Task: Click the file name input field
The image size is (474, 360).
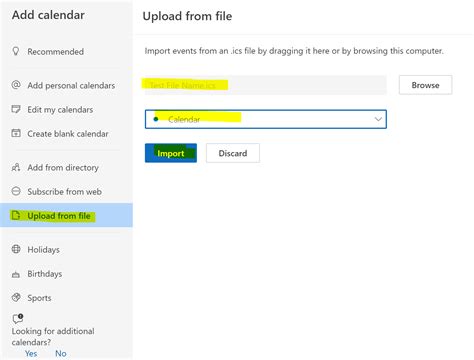Action: [266, 85]
